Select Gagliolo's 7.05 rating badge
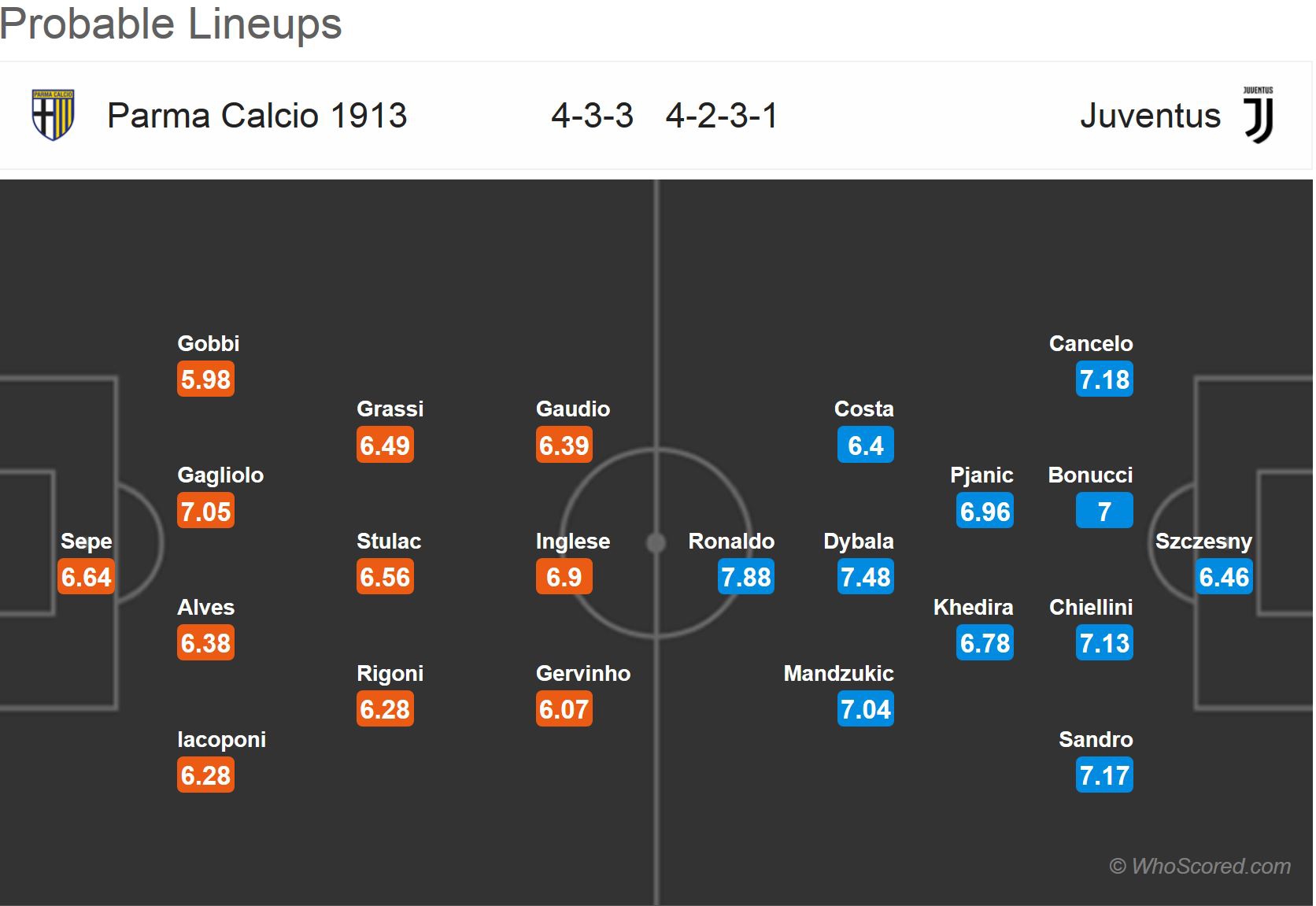Image resolution: width=1316 pixels, height=906 pixels. pyautogui.click(x=205, y=512)
